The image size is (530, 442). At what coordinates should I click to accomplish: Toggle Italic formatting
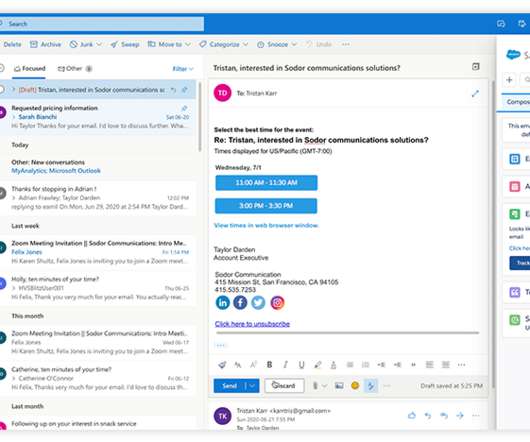[x=285, y=365]
